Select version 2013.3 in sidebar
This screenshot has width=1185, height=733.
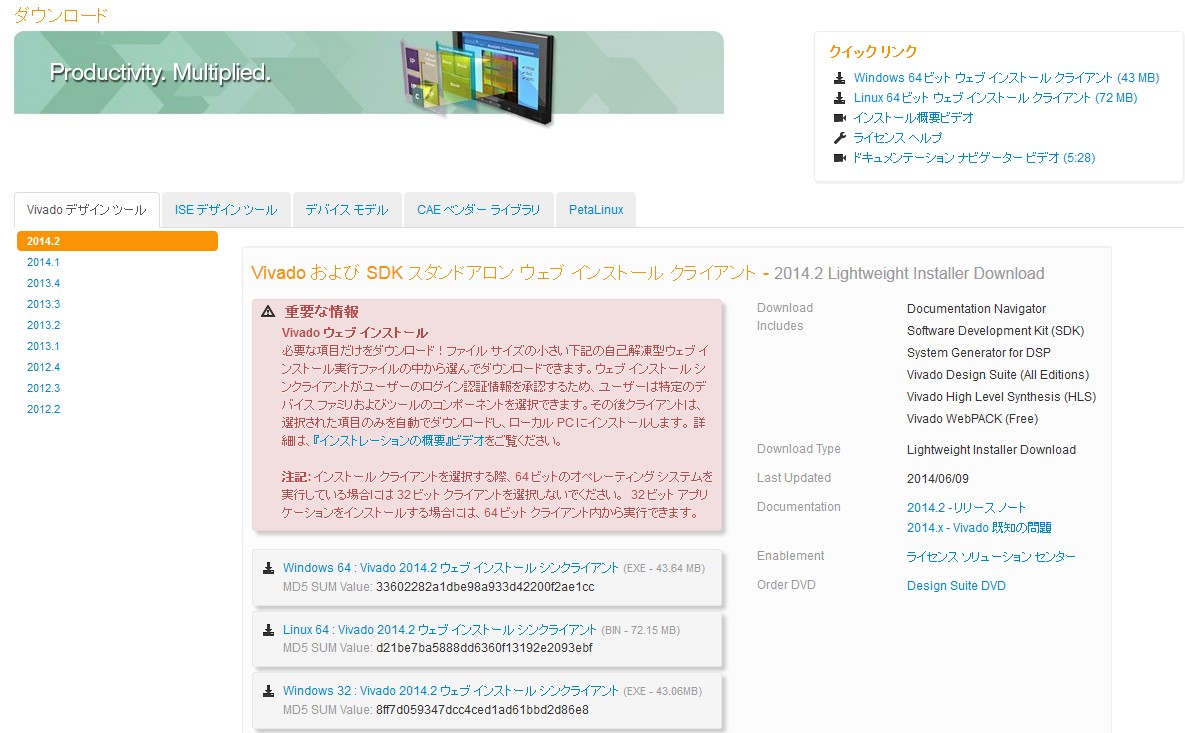[43, 305]
